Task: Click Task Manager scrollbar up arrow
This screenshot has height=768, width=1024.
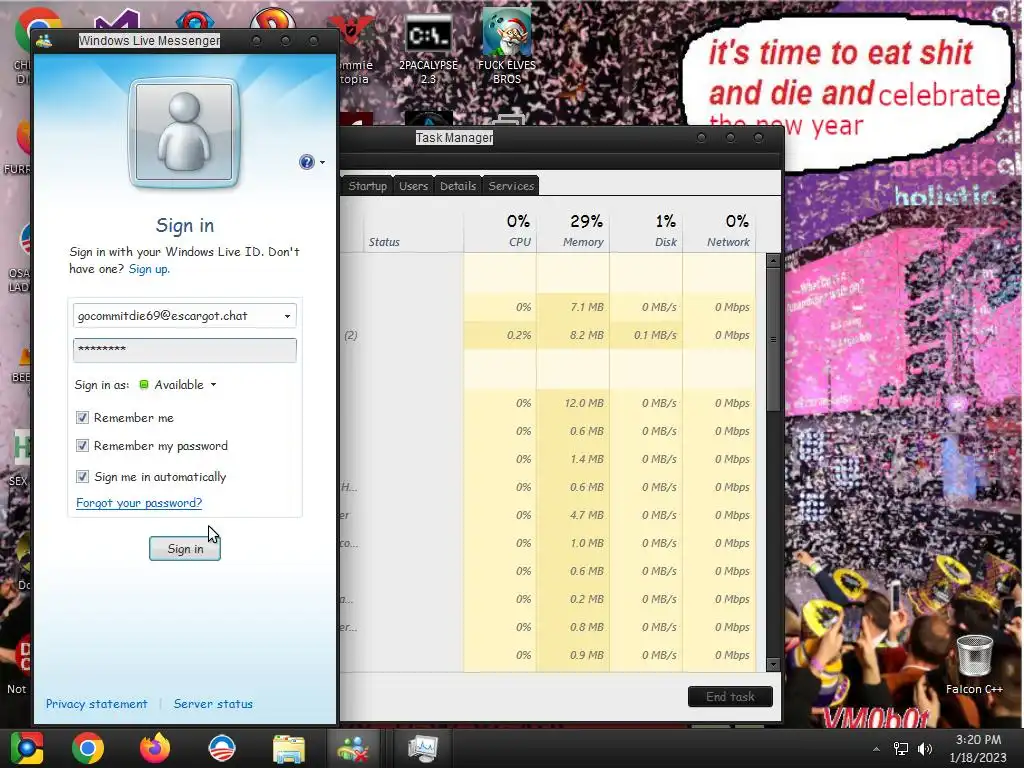Action: coord(773,261)
